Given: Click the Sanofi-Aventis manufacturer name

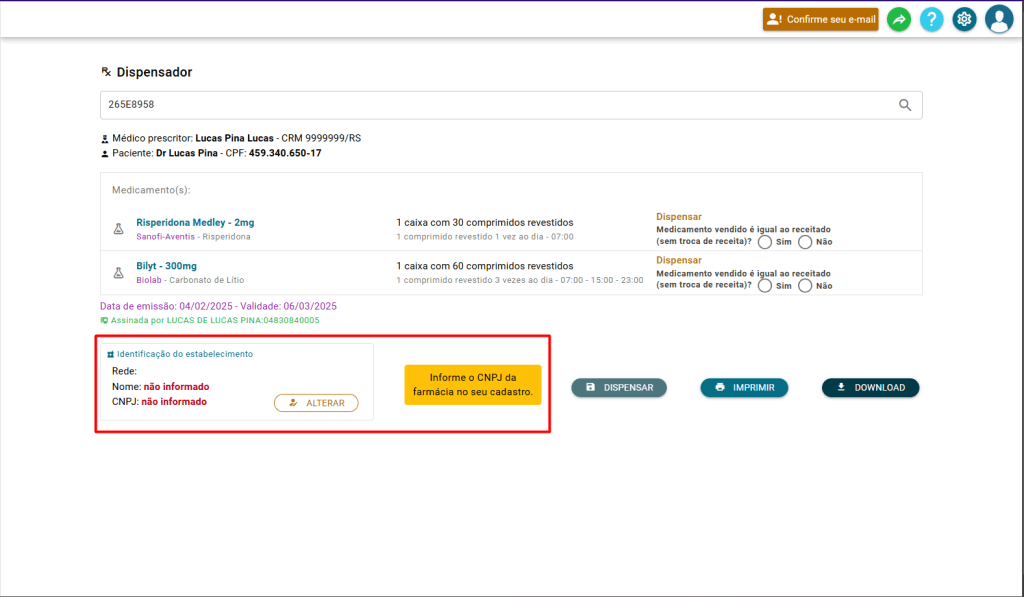Looking at the screenshot, I should (x=165, y=237).
